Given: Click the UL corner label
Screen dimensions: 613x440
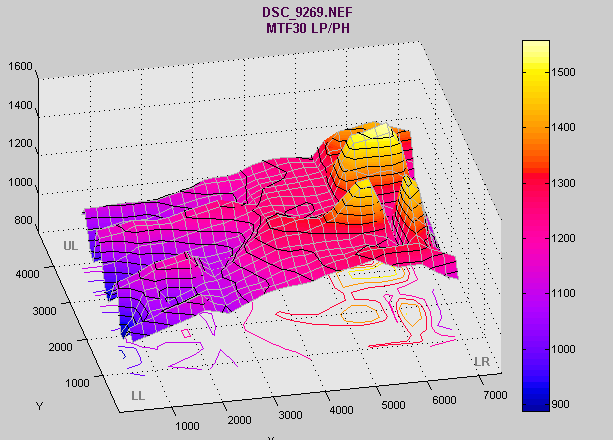Looking at the screenshot, I should click(x=70, y=245).
